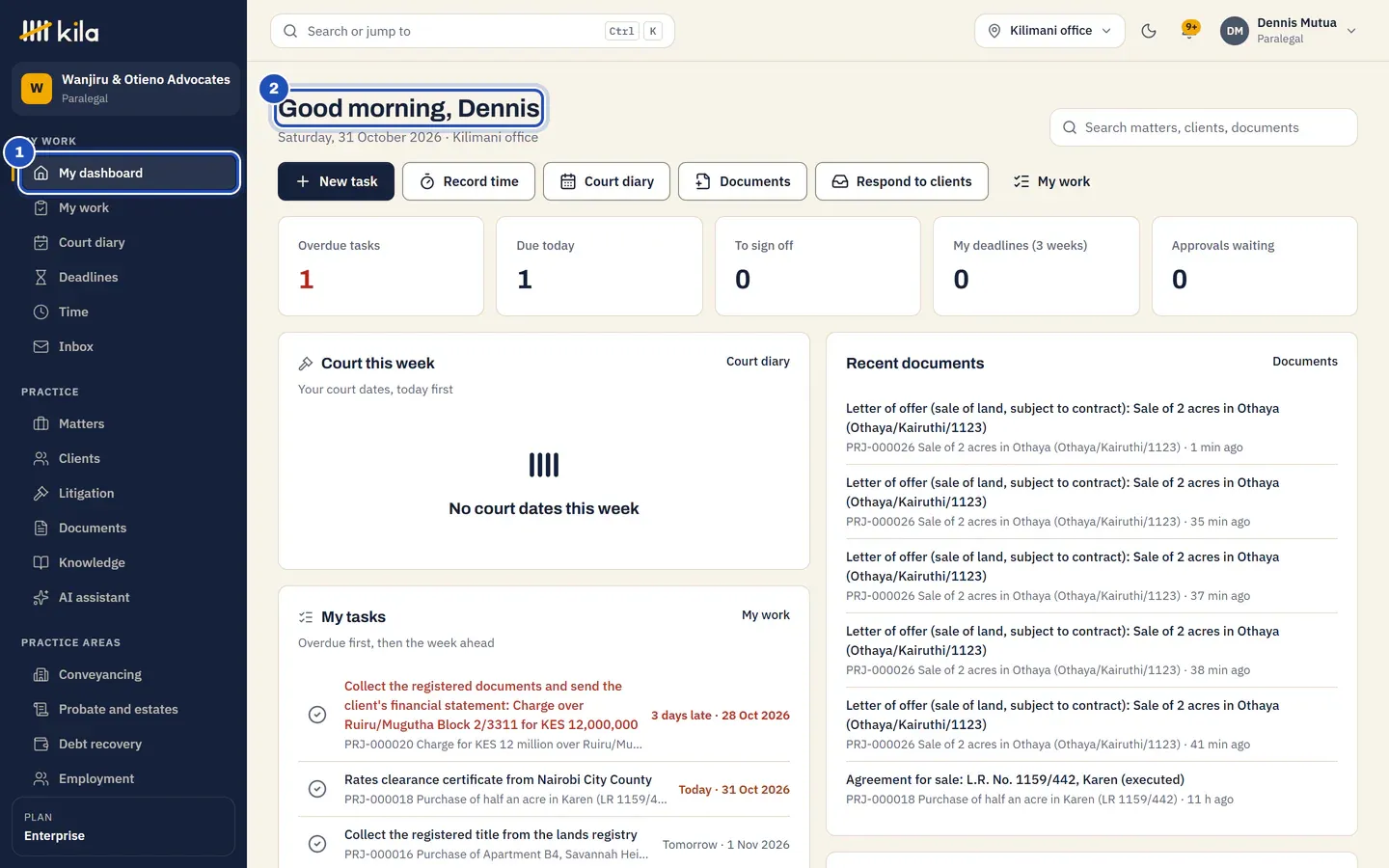Screen dimensions: 1389x868
Task: Open the Overdue tasks card
Action: [x=381, y=266]
